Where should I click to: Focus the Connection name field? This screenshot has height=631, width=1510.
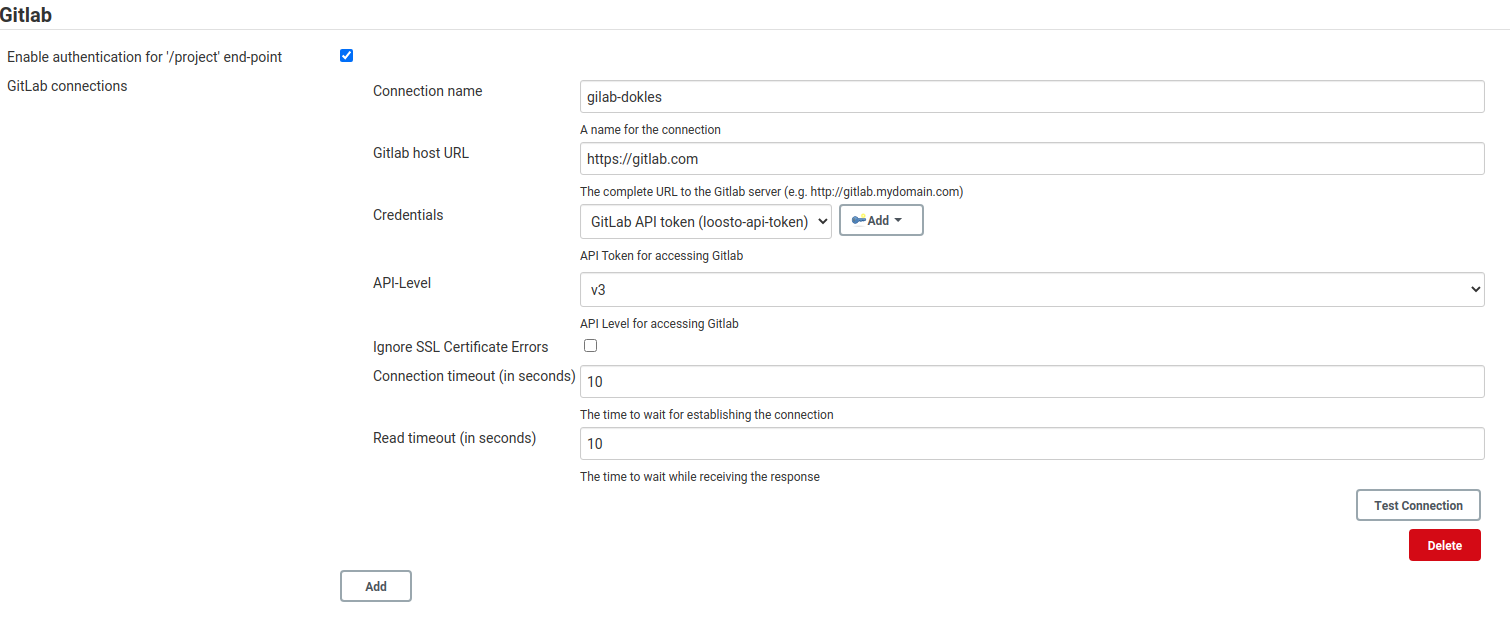point(1031,97)
